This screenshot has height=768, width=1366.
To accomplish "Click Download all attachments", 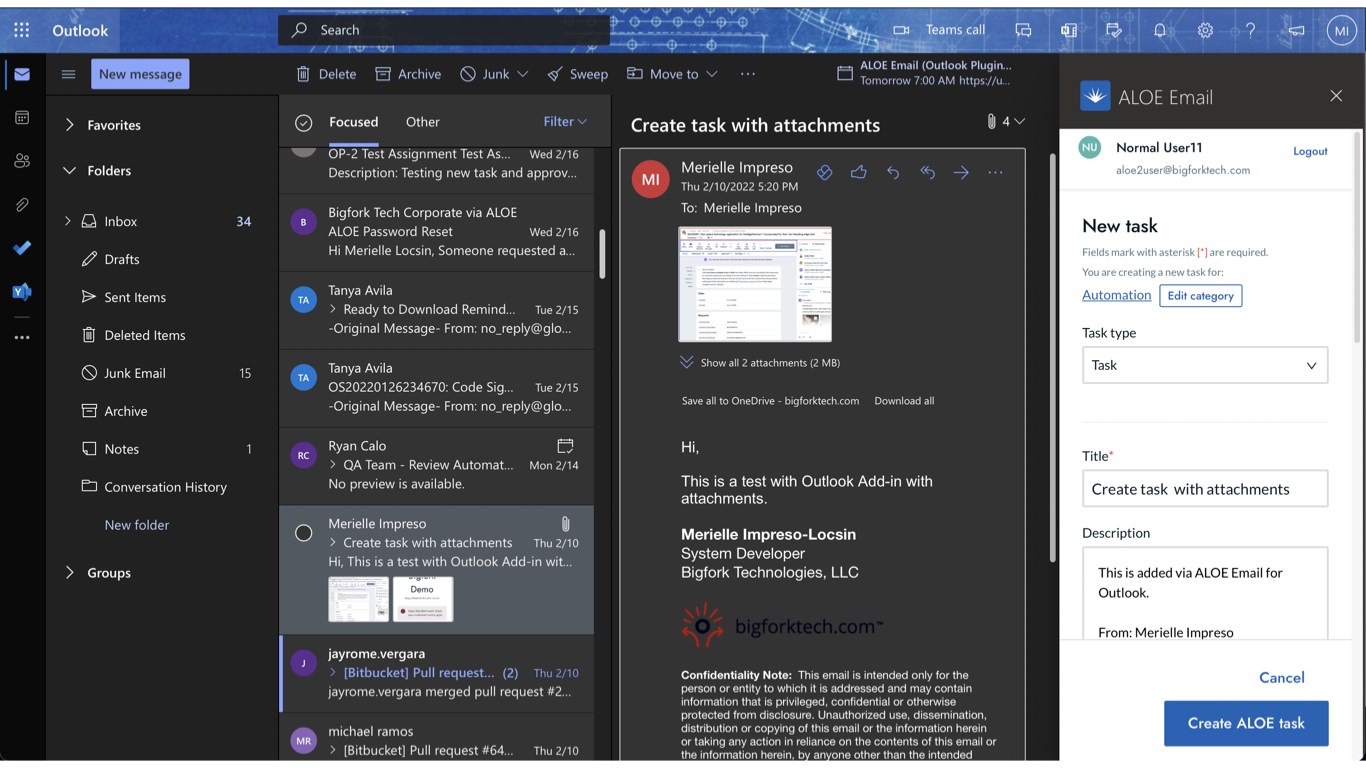I will [x=904, y=401].
